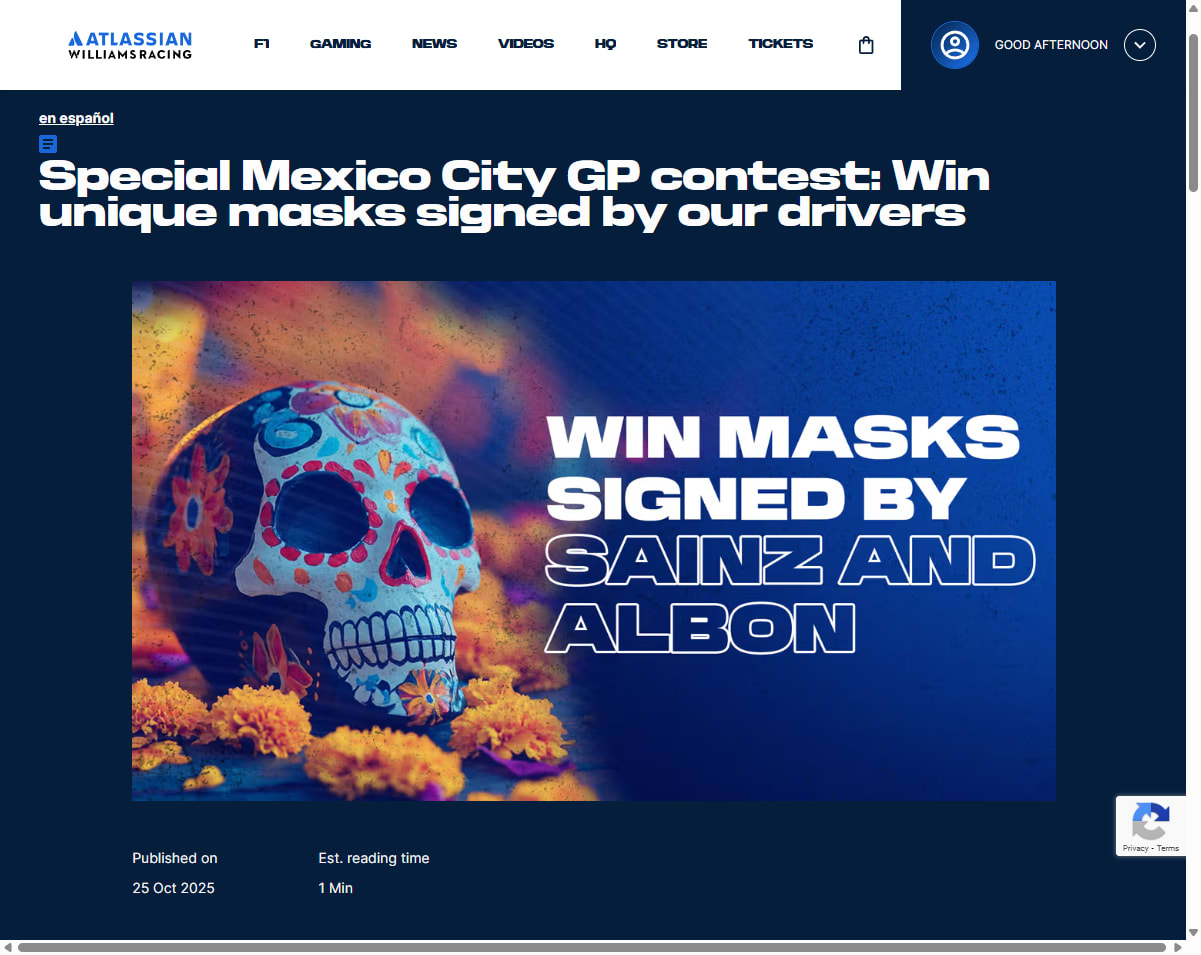Image resolution: width=1201 pixels, height=955 pixels.
Task: Open the F1 menu item
Action: (x=262, y=44)
